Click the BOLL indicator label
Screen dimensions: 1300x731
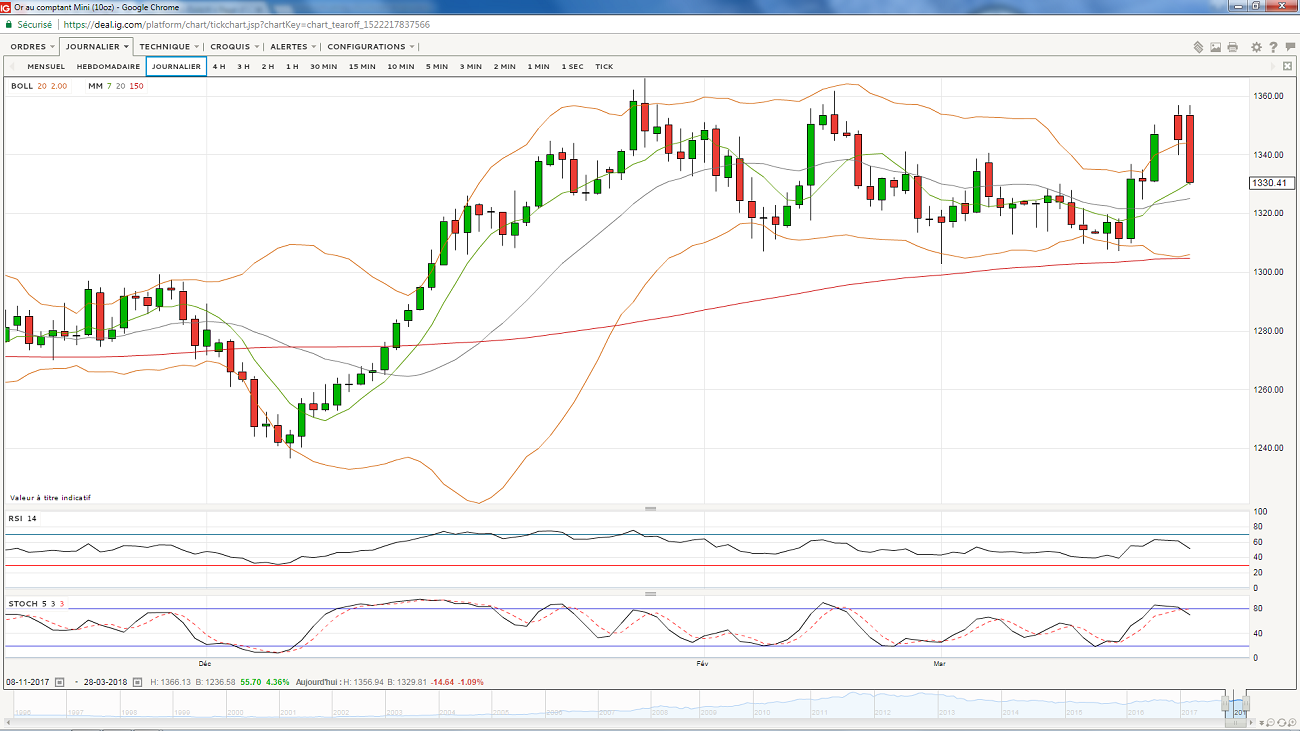pos(39,86)
